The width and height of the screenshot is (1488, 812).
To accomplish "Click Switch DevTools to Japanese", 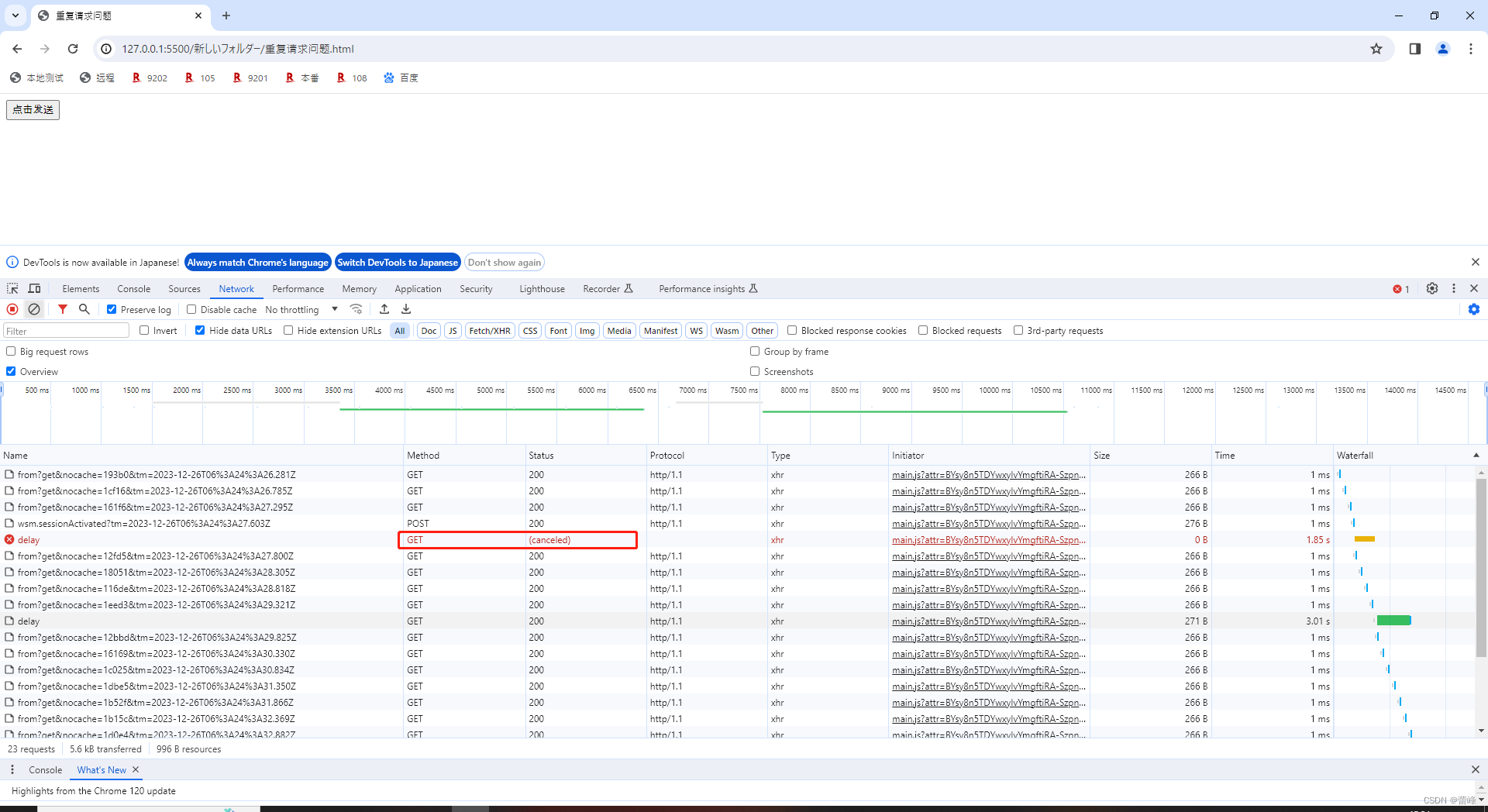I will click(x=398, y=262).
